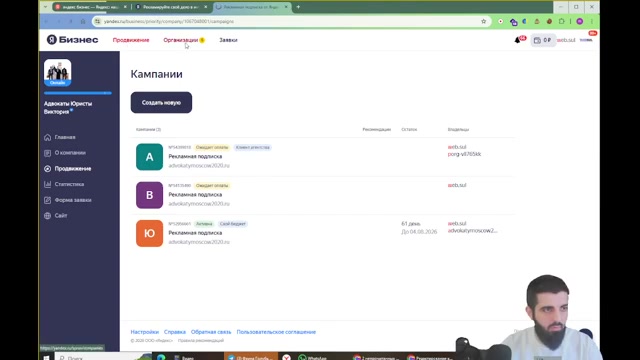Open a new browser tab

point(298,7)
